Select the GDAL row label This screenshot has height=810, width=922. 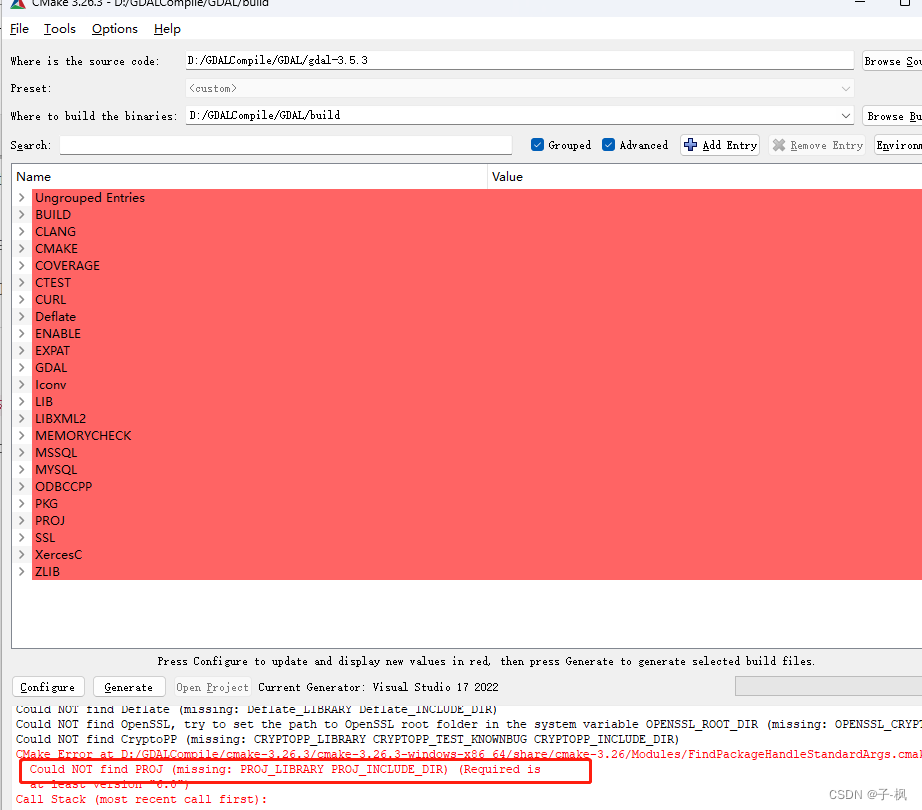(x=51, y=367)
